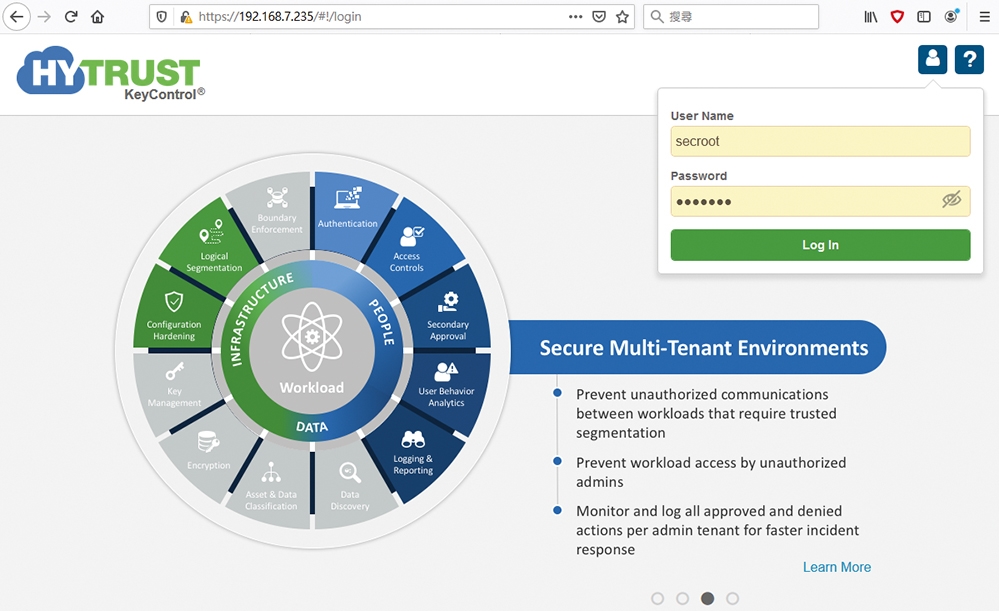This screenshot has height=611, width=999.
Task: Reload the current page
Action: (71, 17)
